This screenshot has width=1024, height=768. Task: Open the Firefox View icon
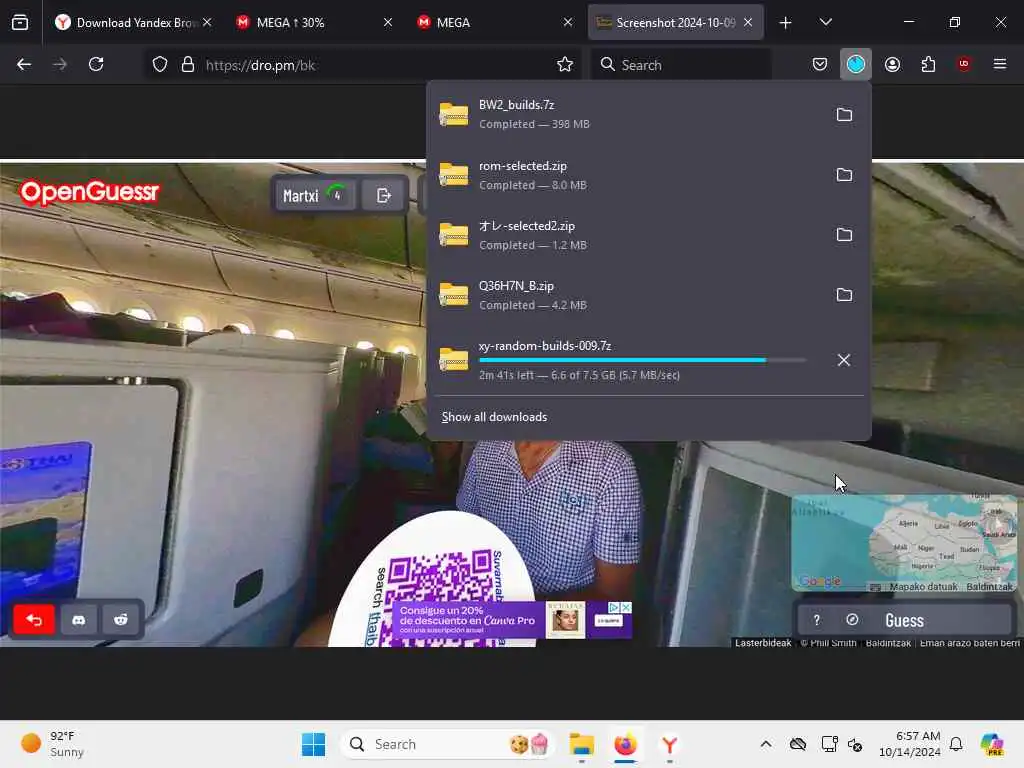(20, 23)
